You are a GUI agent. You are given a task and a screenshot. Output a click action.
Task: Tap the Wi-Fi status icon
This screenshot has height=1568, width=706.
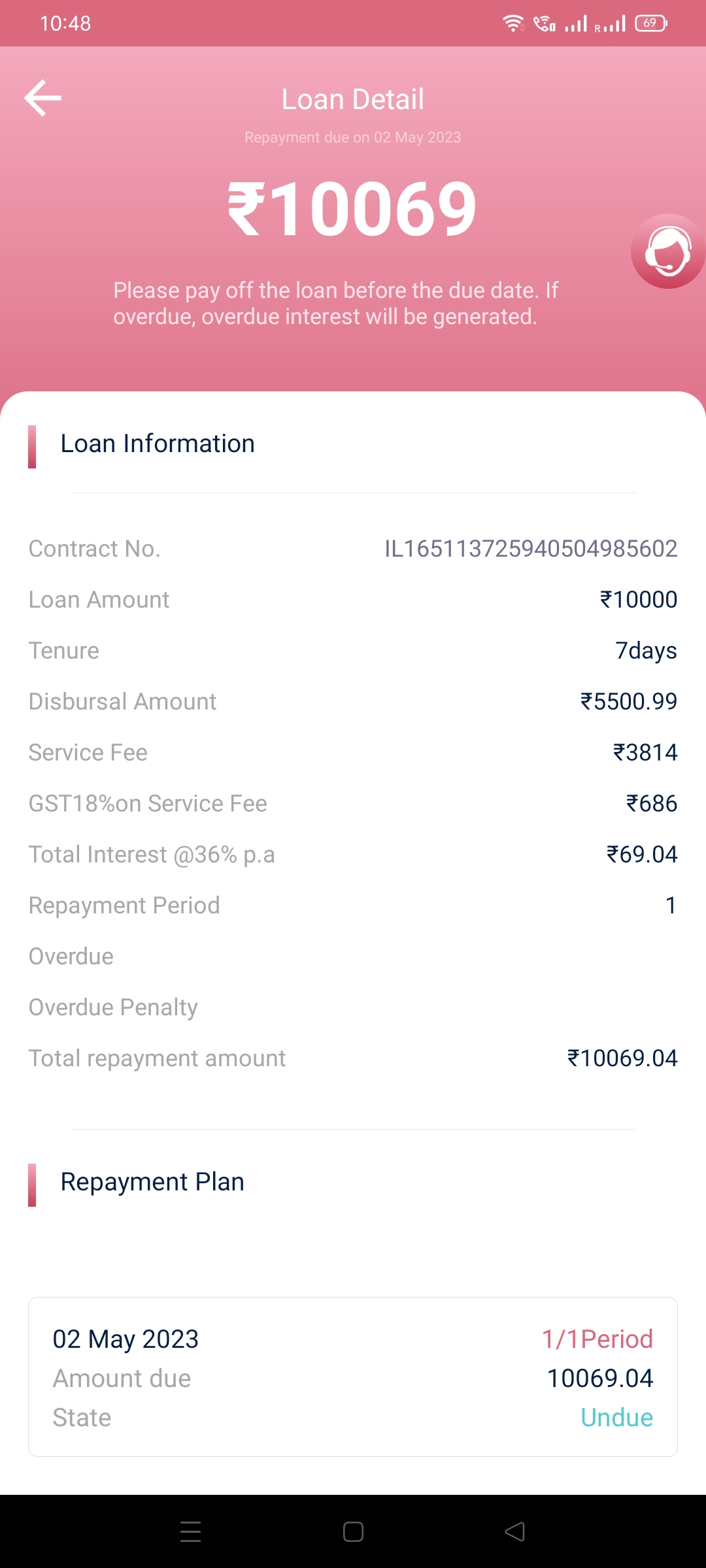[x=513, y=24]
